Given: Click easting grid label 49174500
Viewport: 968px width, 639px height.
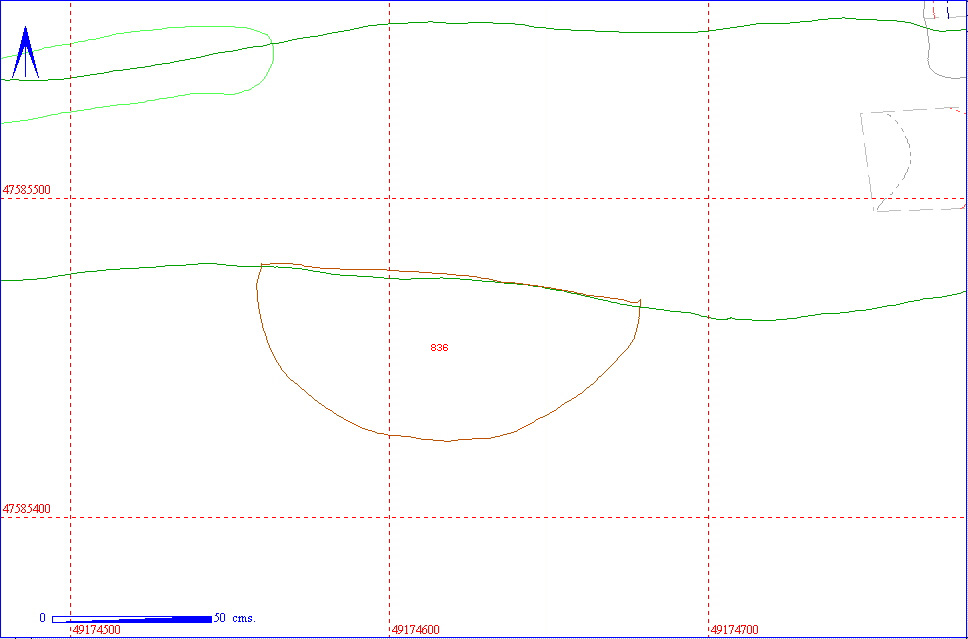Looking at the screenshot, I should pyautogui.click(x=97, y=630).
